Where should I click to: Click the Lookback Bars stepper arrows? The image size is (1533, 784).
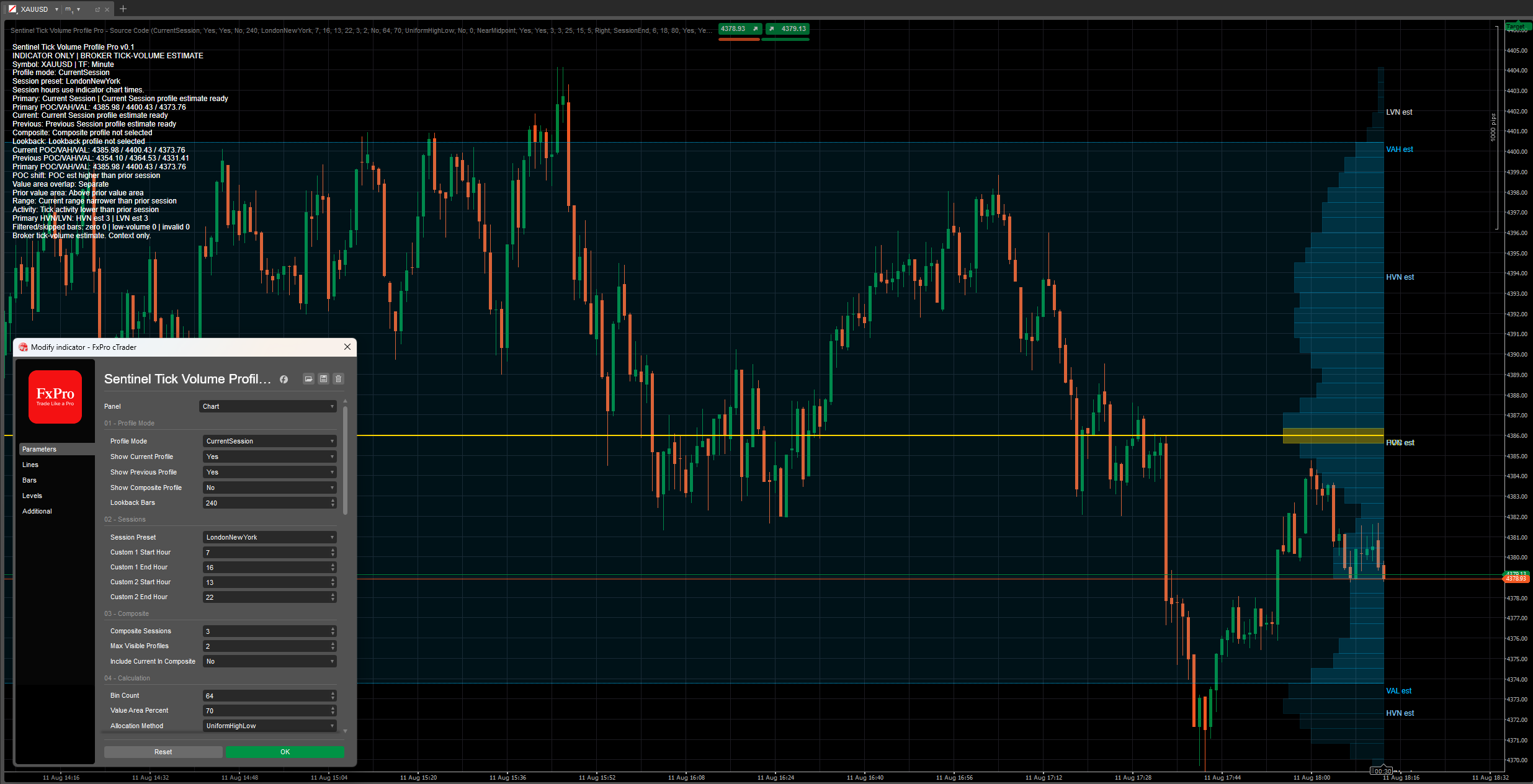[x=333, y=503]
